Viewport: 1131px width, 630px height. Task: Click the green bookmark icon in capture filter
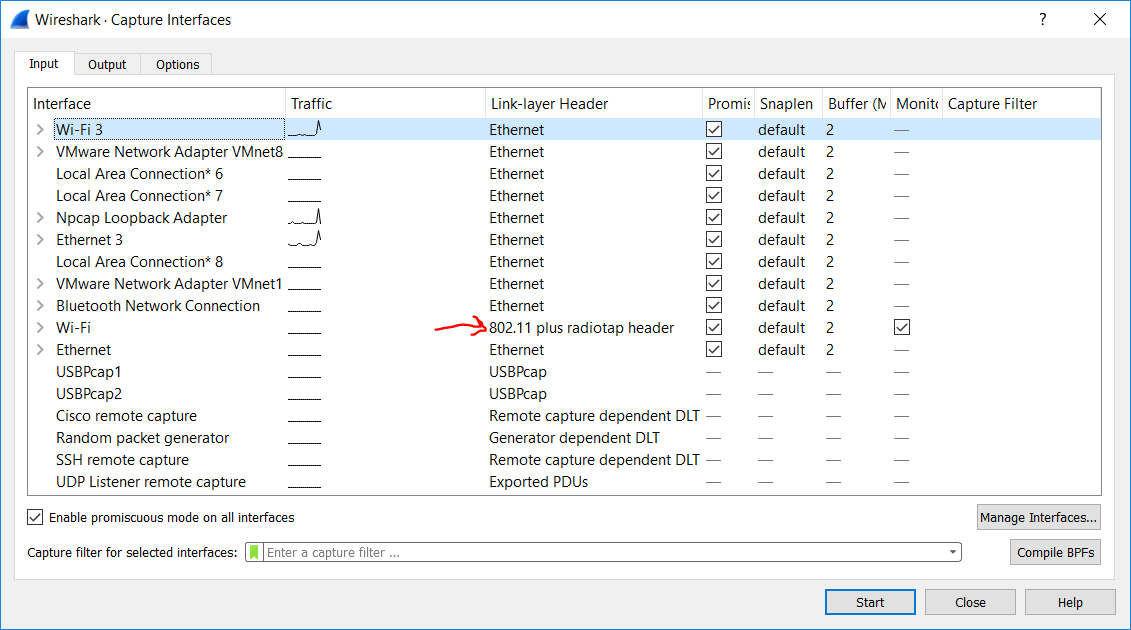point(254,553)
